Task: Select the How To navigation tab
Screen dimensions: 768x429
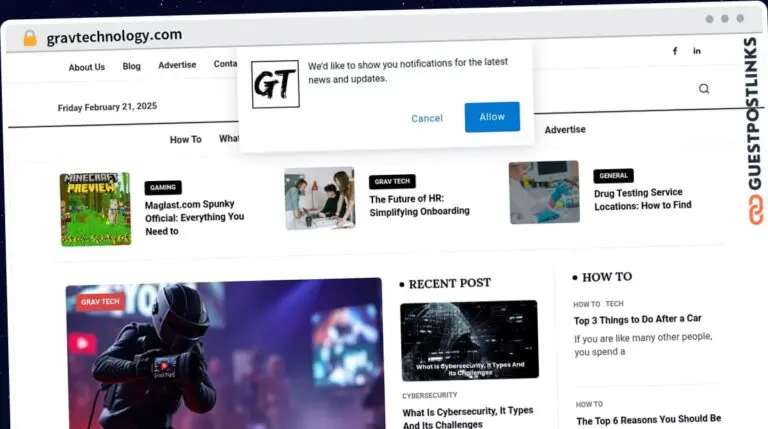Action: pyautogui.click(x=185, y=140)
